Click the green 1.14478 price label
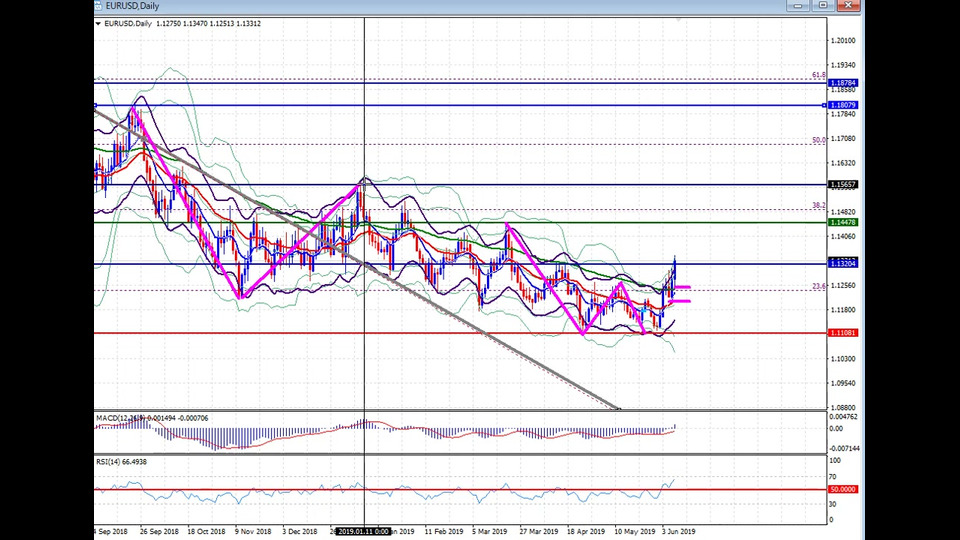This screenshot has height=540, width=960. pyautogui.click(x=843, y=222)
